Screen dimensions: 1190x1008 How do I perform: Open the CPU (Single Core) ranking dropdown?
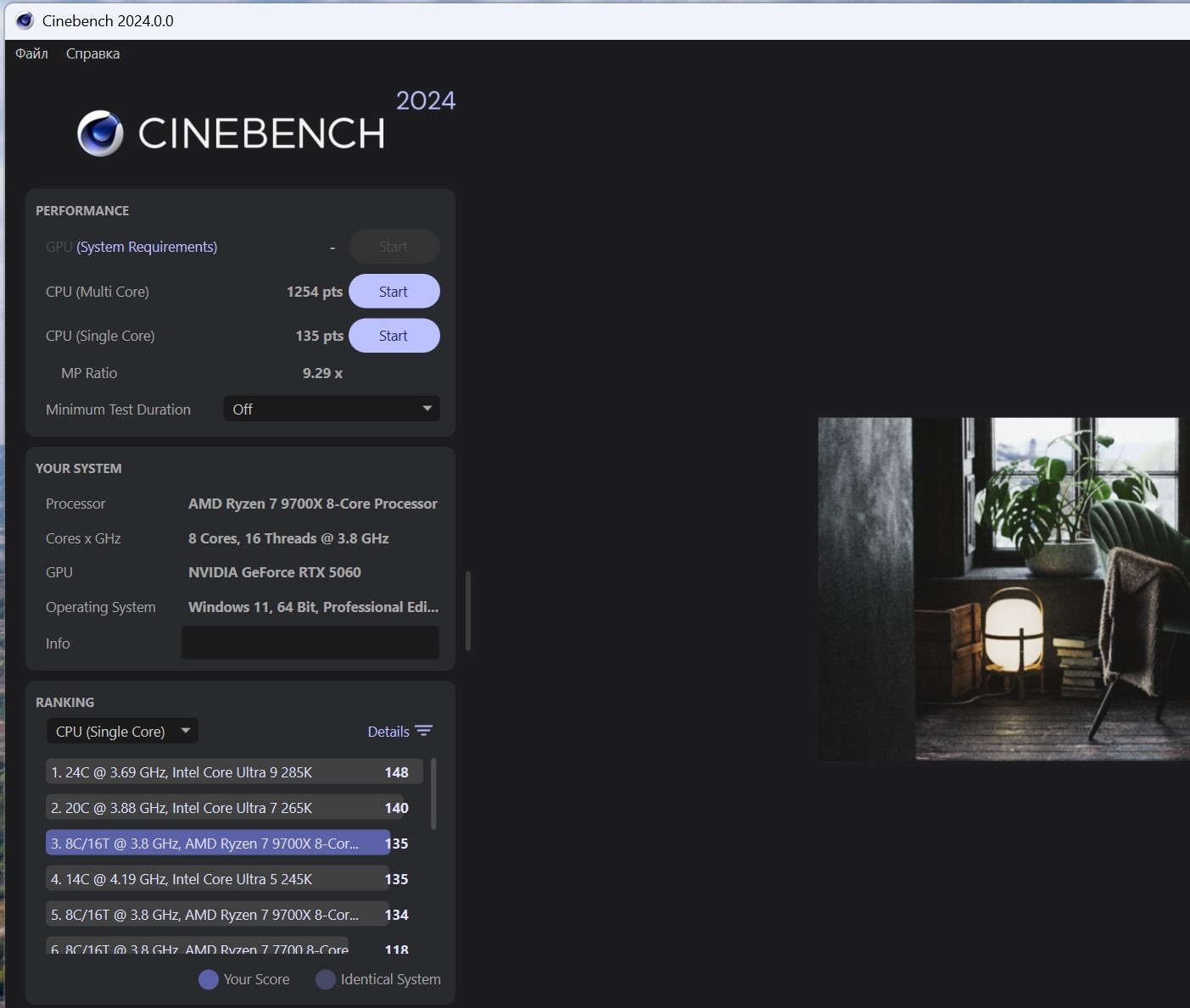pyautogui.click(x=122, y=731)
